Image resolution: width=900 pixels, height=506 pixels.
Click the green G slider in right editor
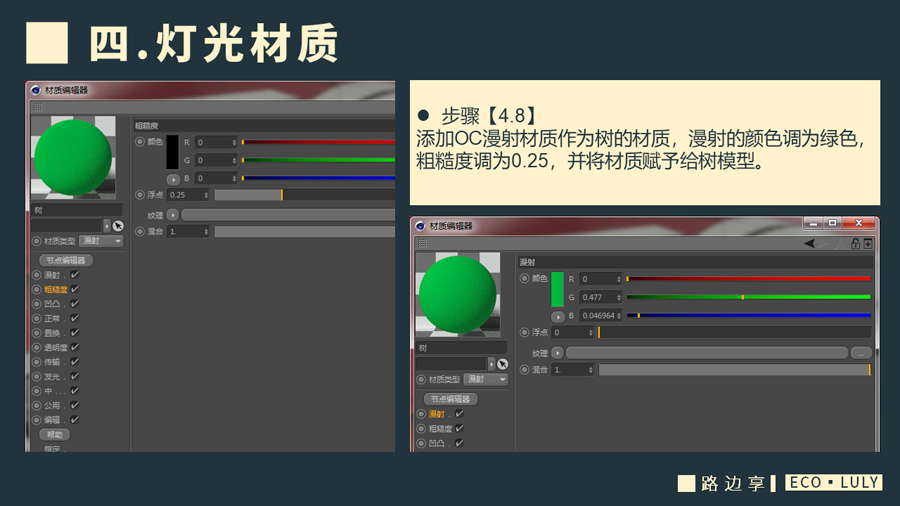point(748,297)
